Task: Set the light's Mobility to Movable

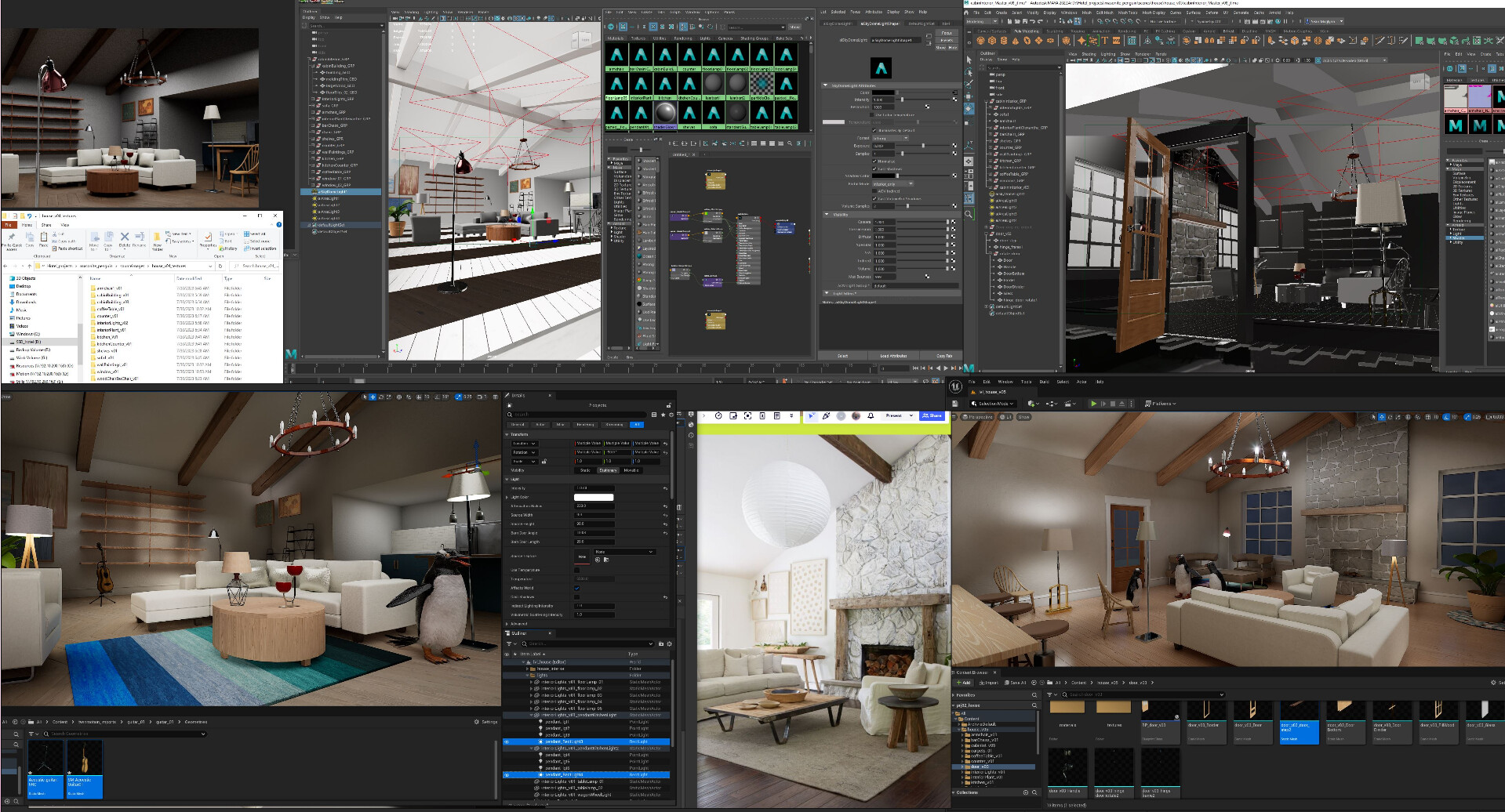Action: (x=631, y=470)
